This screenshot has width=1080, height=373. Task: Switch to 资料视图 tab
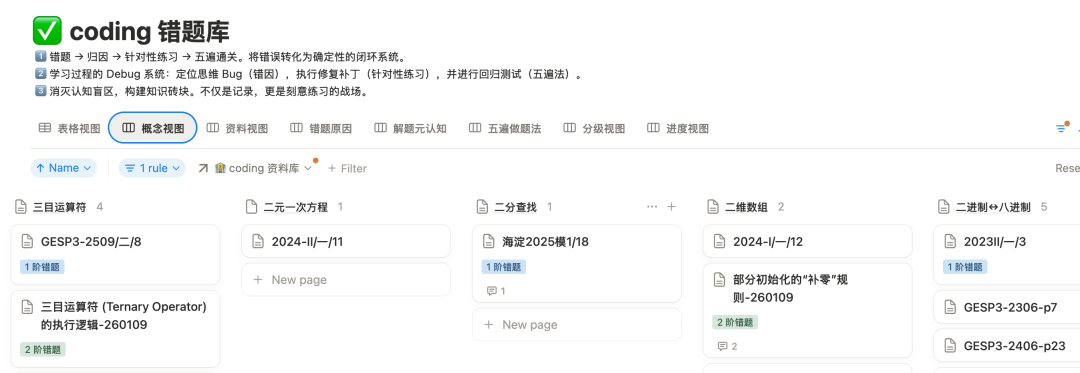pyautogui.click(x=237, y=128)
